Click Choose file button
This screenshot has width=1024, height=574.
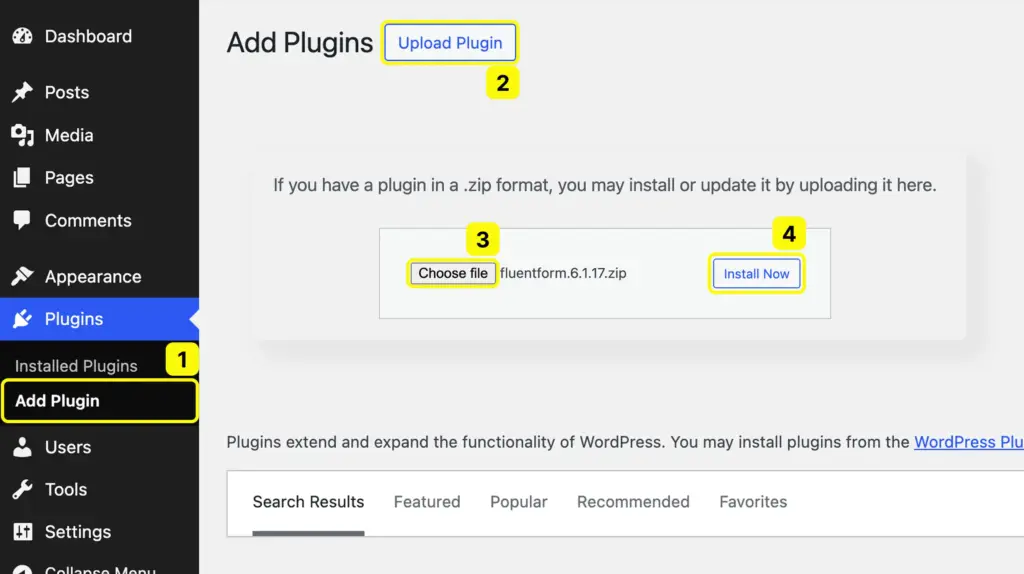[x=453, y=273]
